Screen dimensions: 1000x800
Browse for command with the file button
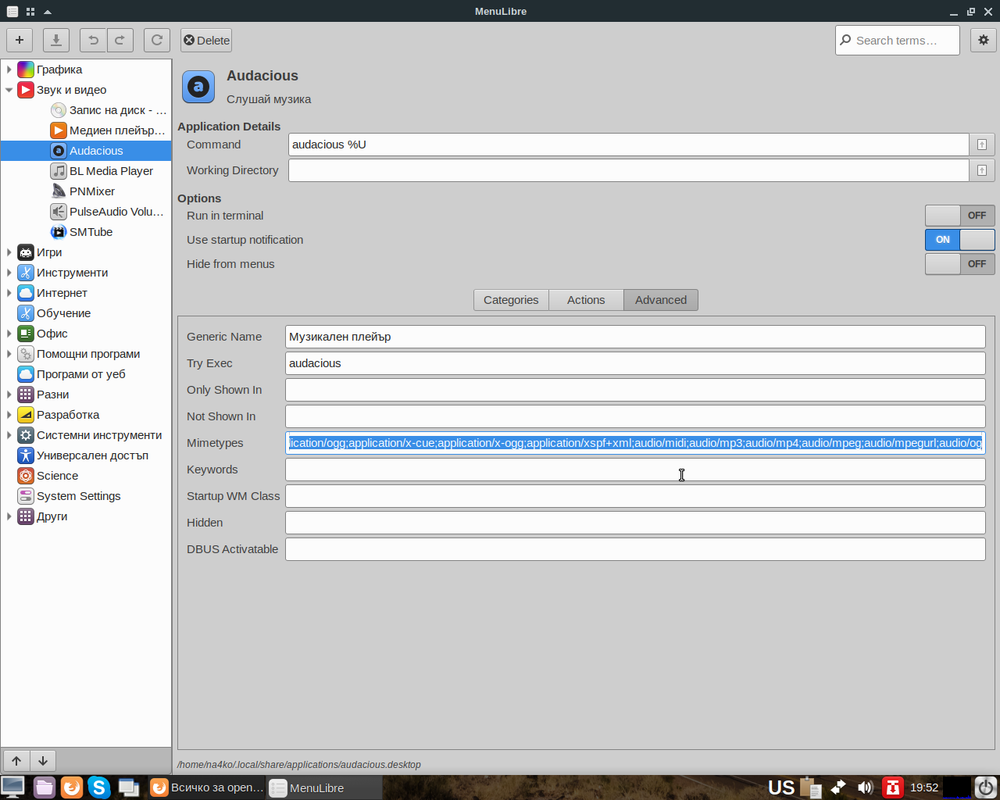click(982, 145)
